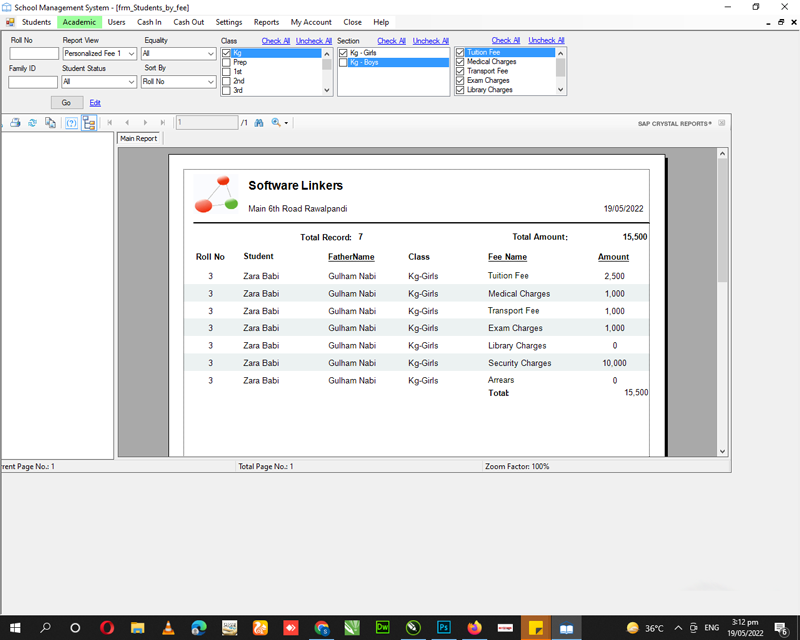Click inside the Roll No field
Image resolution: width=800 pixels, height=640 pixels.
(33, 54)
